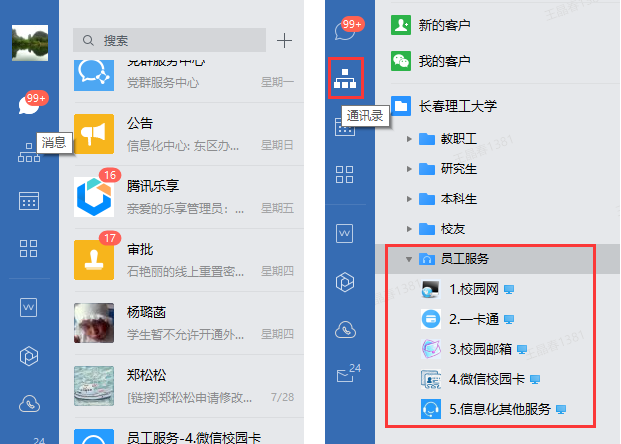Screen dimensions: 621x444
Task: Open cloud phone icon in right window sidebar
Action: [x=345, y=330]
